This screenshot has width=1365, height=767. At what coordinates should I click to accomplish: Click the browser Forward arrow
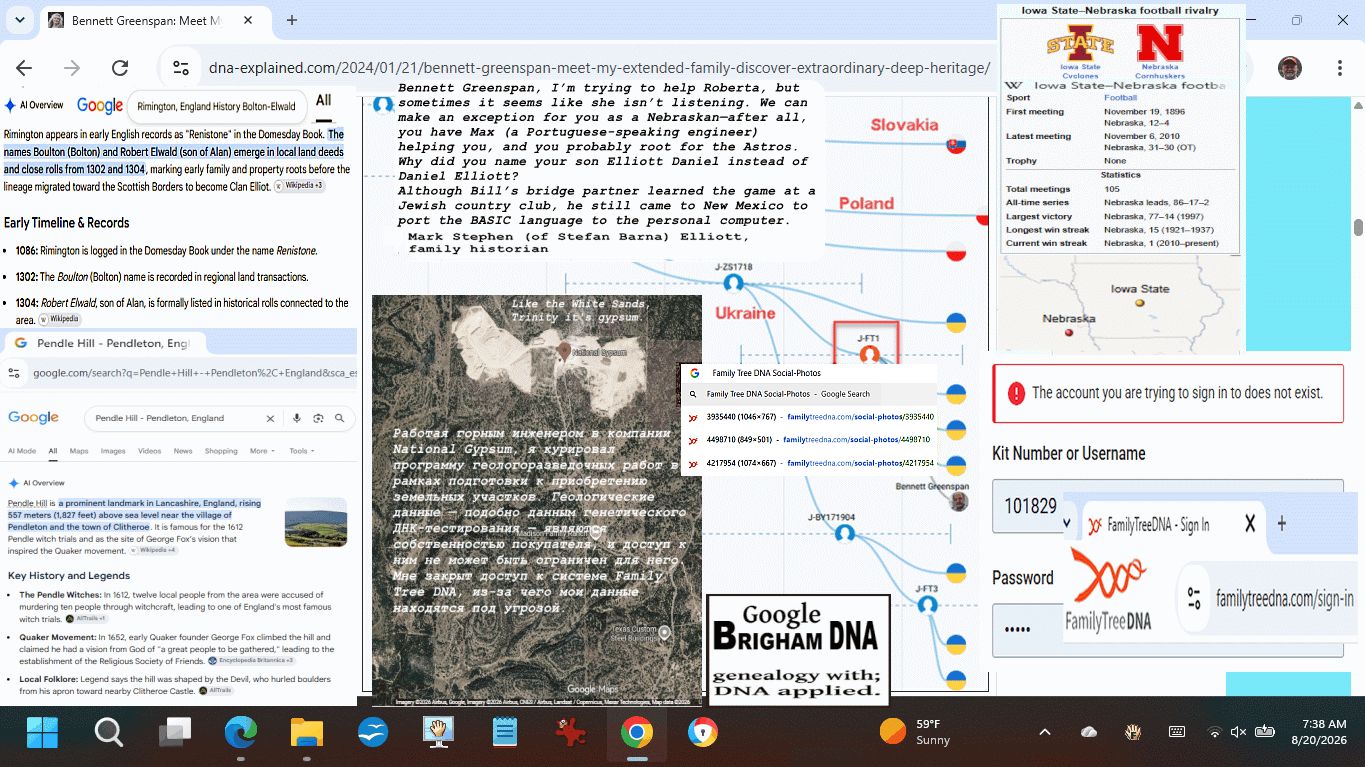tap(72, 68)
